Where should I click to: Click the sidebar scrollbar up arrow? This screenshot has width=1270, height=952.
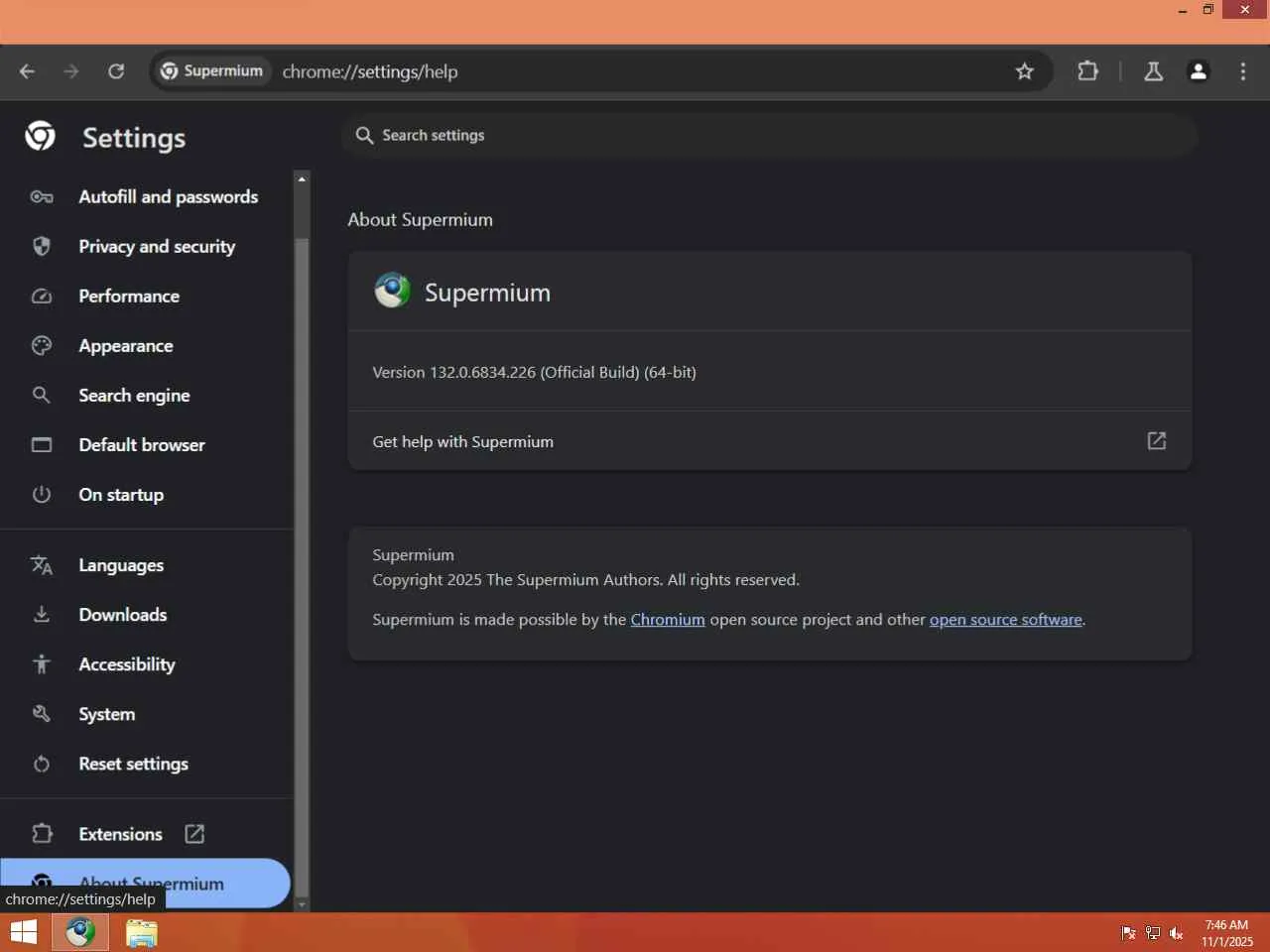click(x=302, y=179)
